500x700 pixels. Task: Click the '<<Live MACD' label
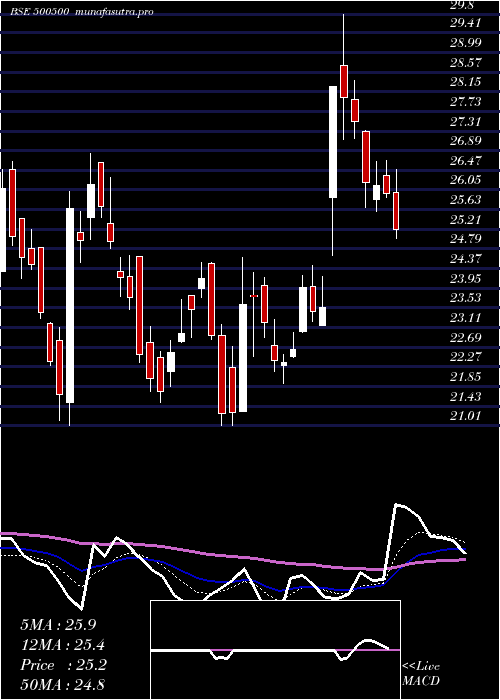pos(421,674)
